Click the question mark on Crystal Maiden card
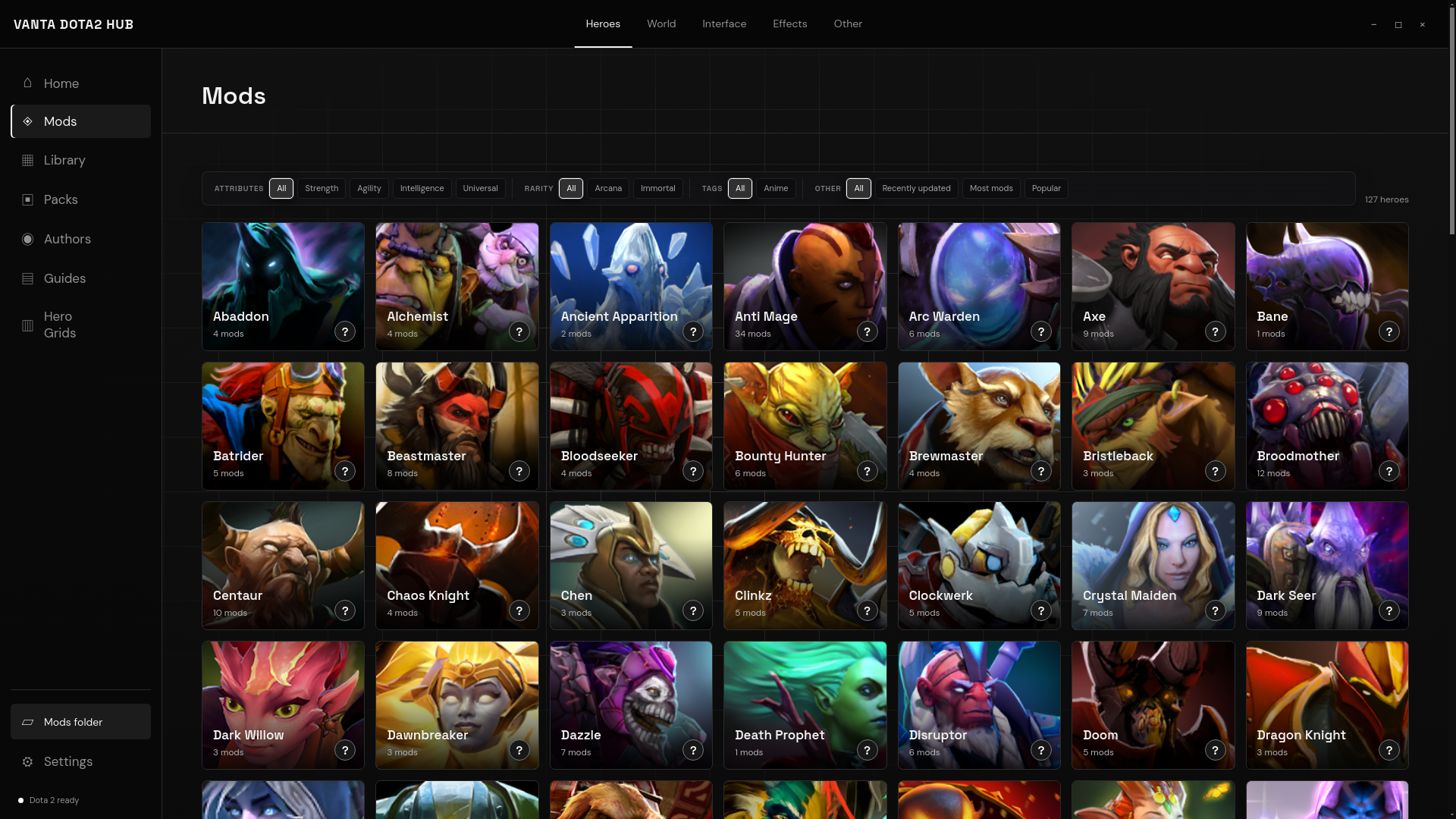This screenshot has width=1456, height=819. pos(1215,610)
